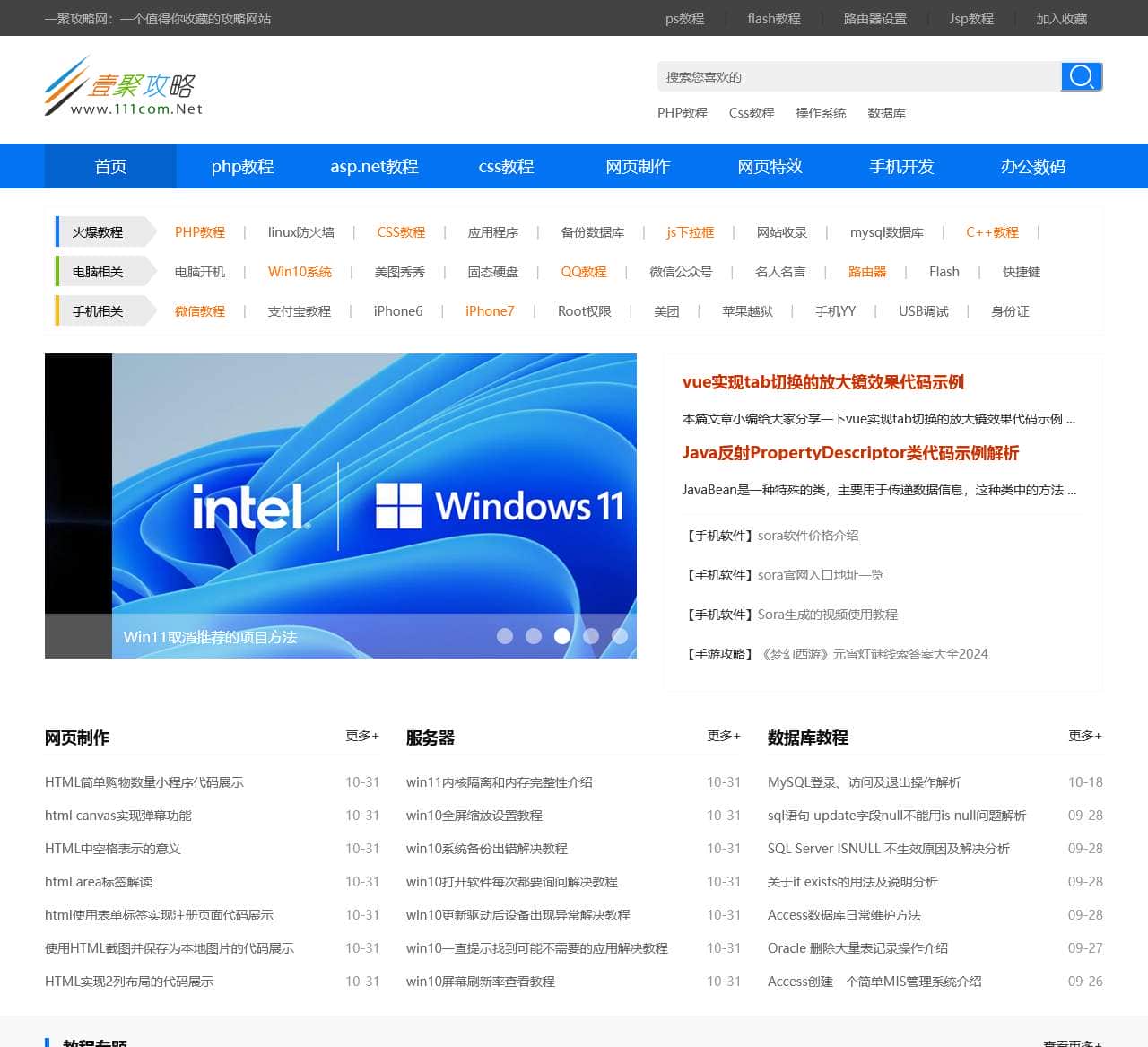Open Jsp教程 top link
1148x1047 pixels.
[971, 18]
